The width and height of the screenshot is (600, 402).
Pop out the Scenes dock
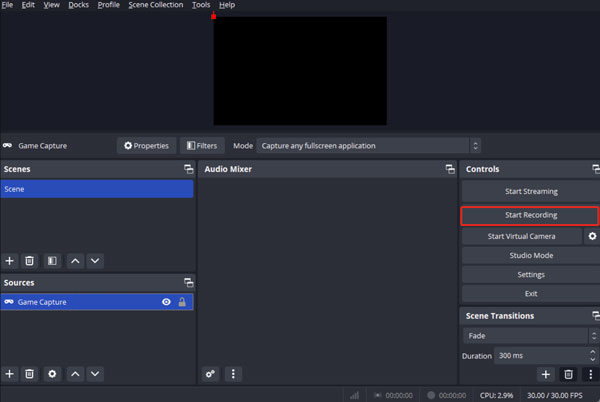189,169
